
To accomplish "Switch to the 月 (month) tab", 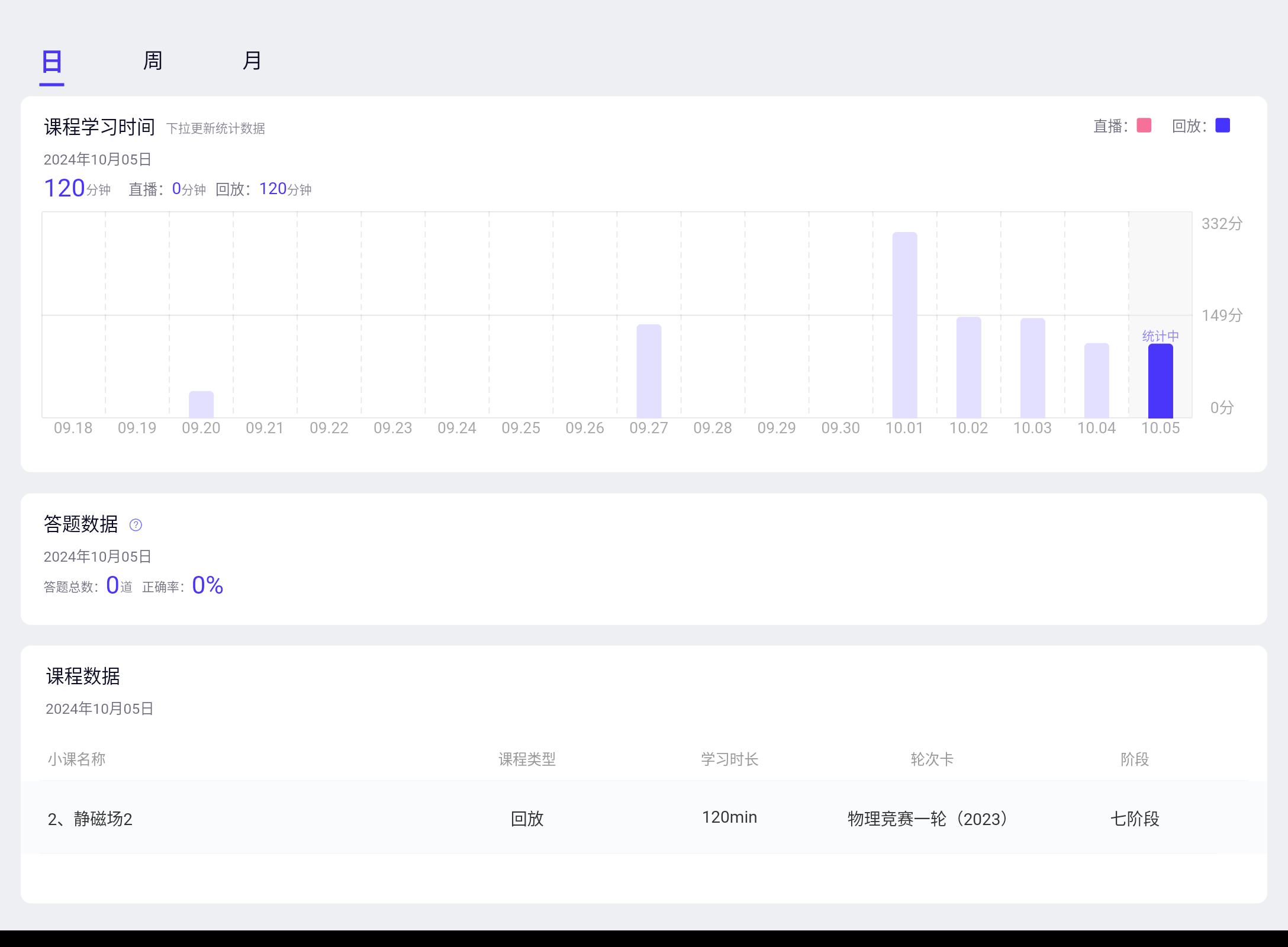I will (252, 61).
